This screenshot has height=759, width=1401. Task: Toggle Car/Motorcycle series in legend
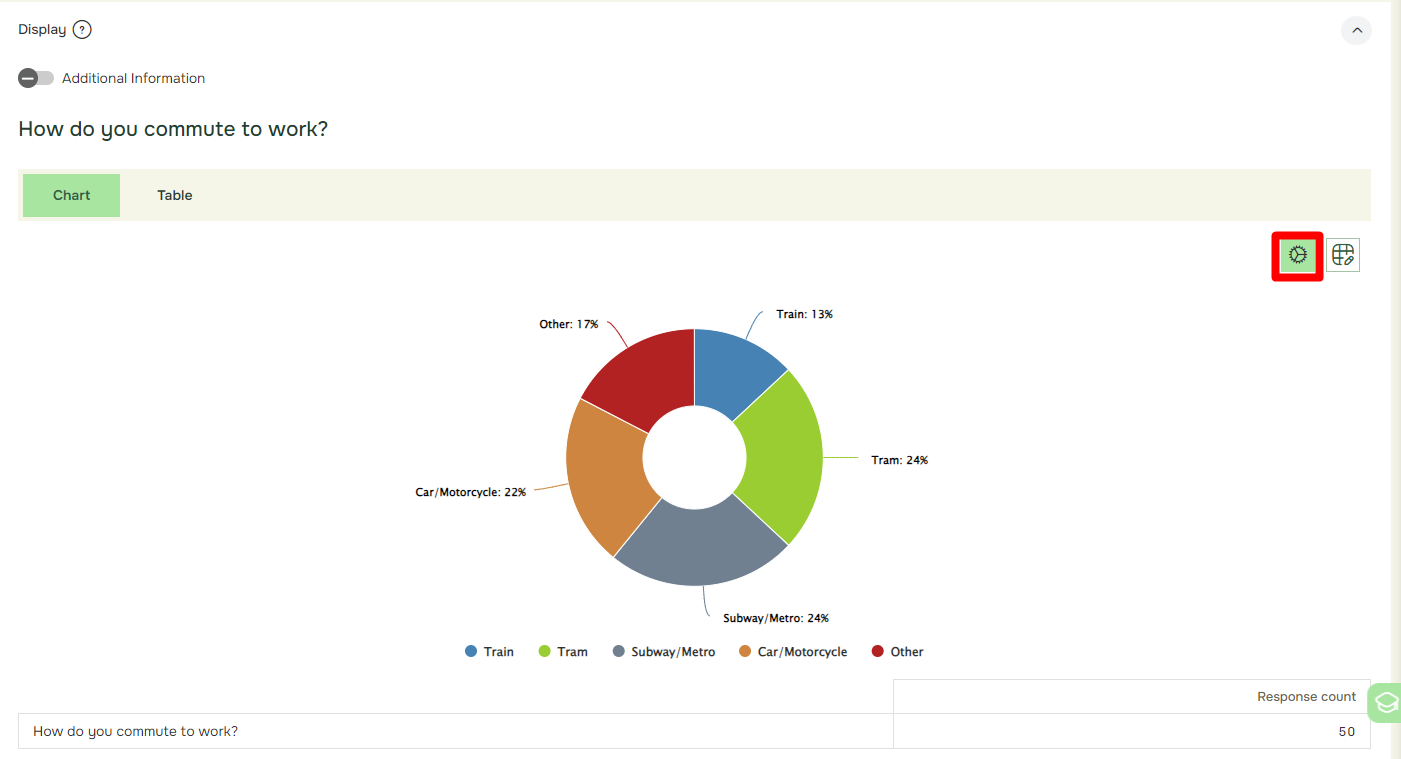pyautogui.click(x=793, y=651)
